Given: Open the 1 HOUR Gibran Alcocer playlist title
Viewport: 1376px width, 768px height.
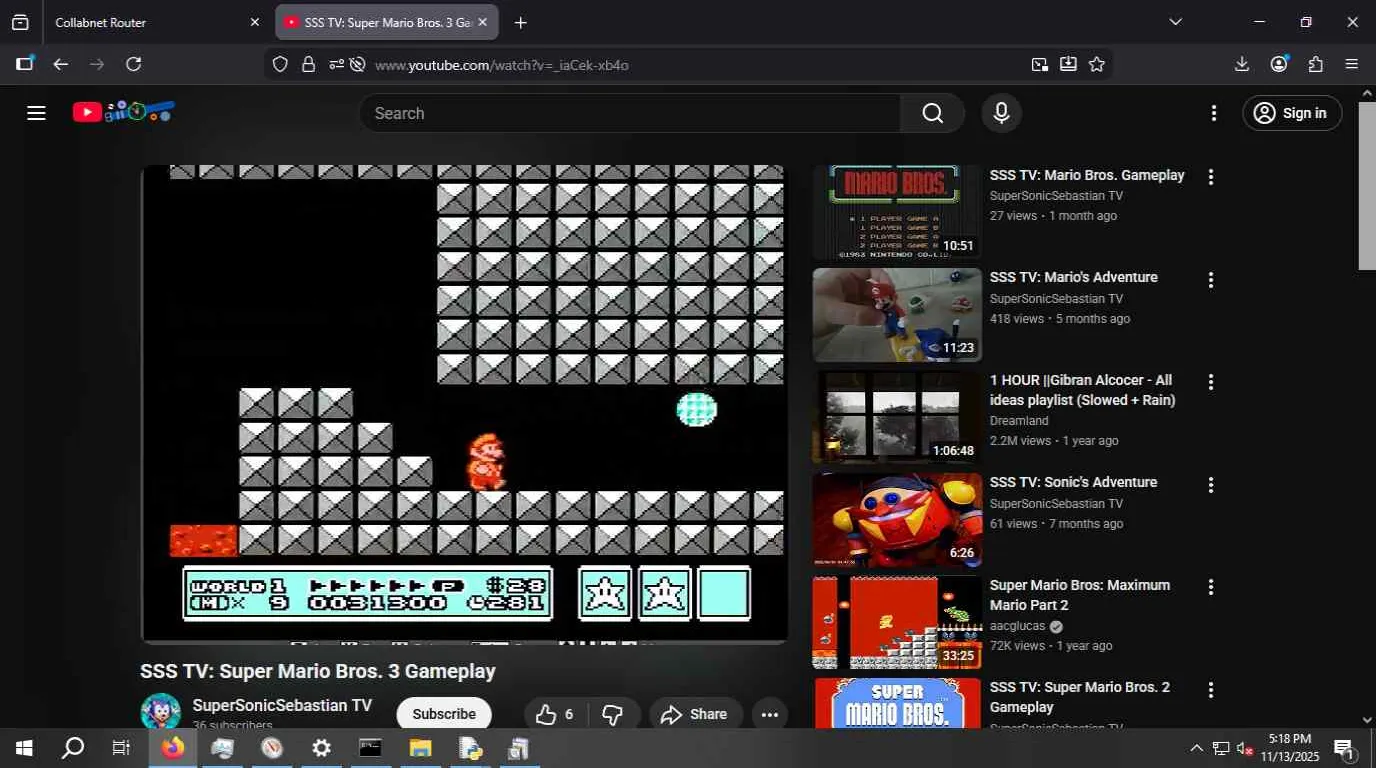Looking at the screenshot, I should 1083,390.
